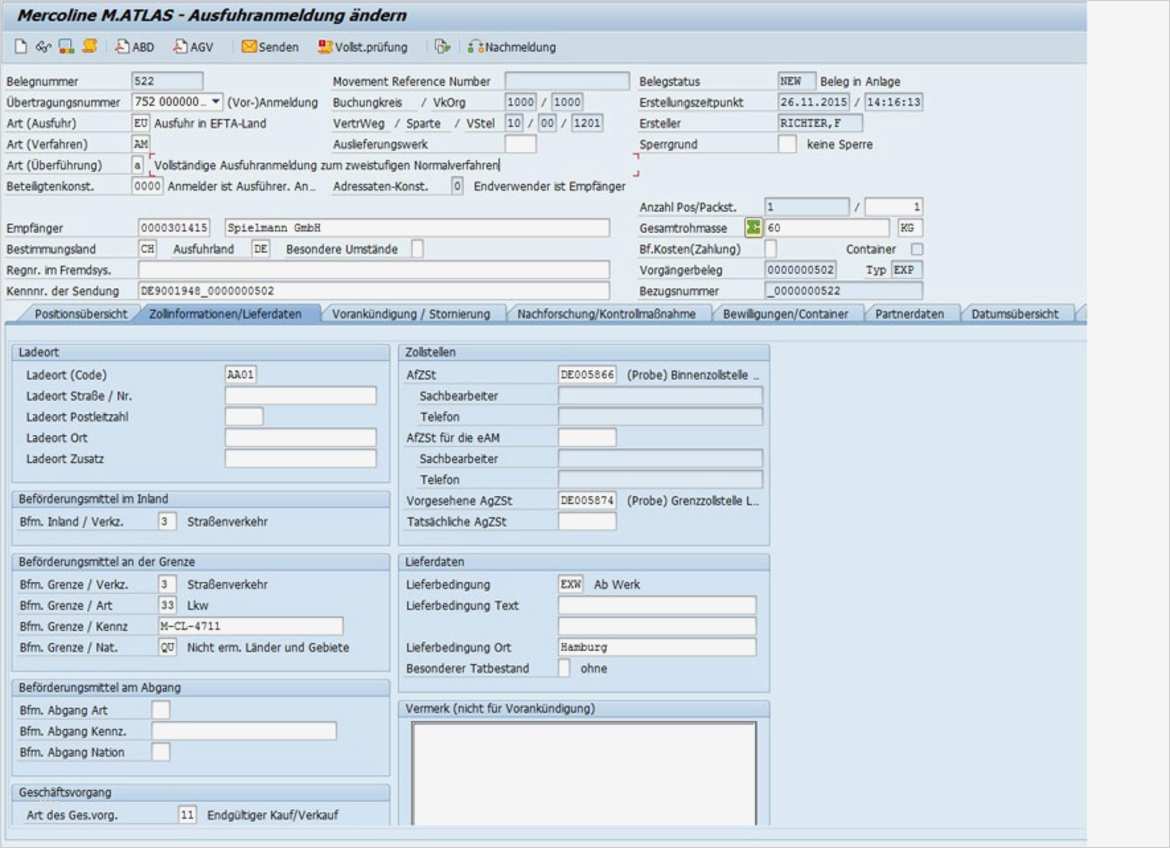Screen dimensions: 1170x848
Task: Click the Erstellungszeitpunkt date field
Action: point(813,102)
